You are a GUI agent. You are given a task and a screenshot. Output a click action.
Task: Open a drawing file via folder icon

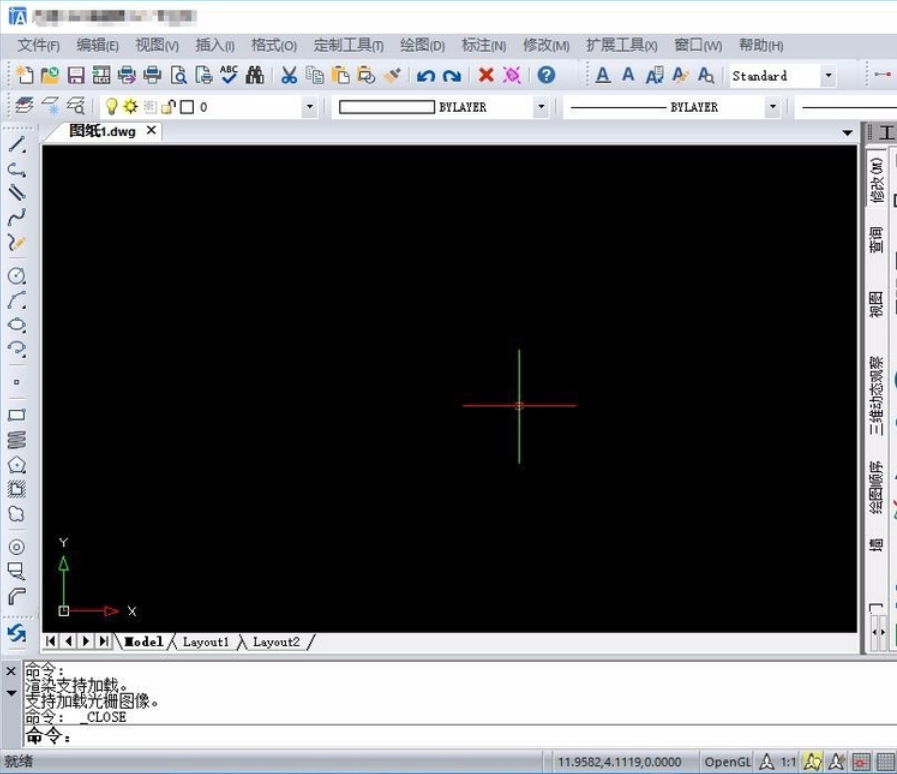(50, 75)
